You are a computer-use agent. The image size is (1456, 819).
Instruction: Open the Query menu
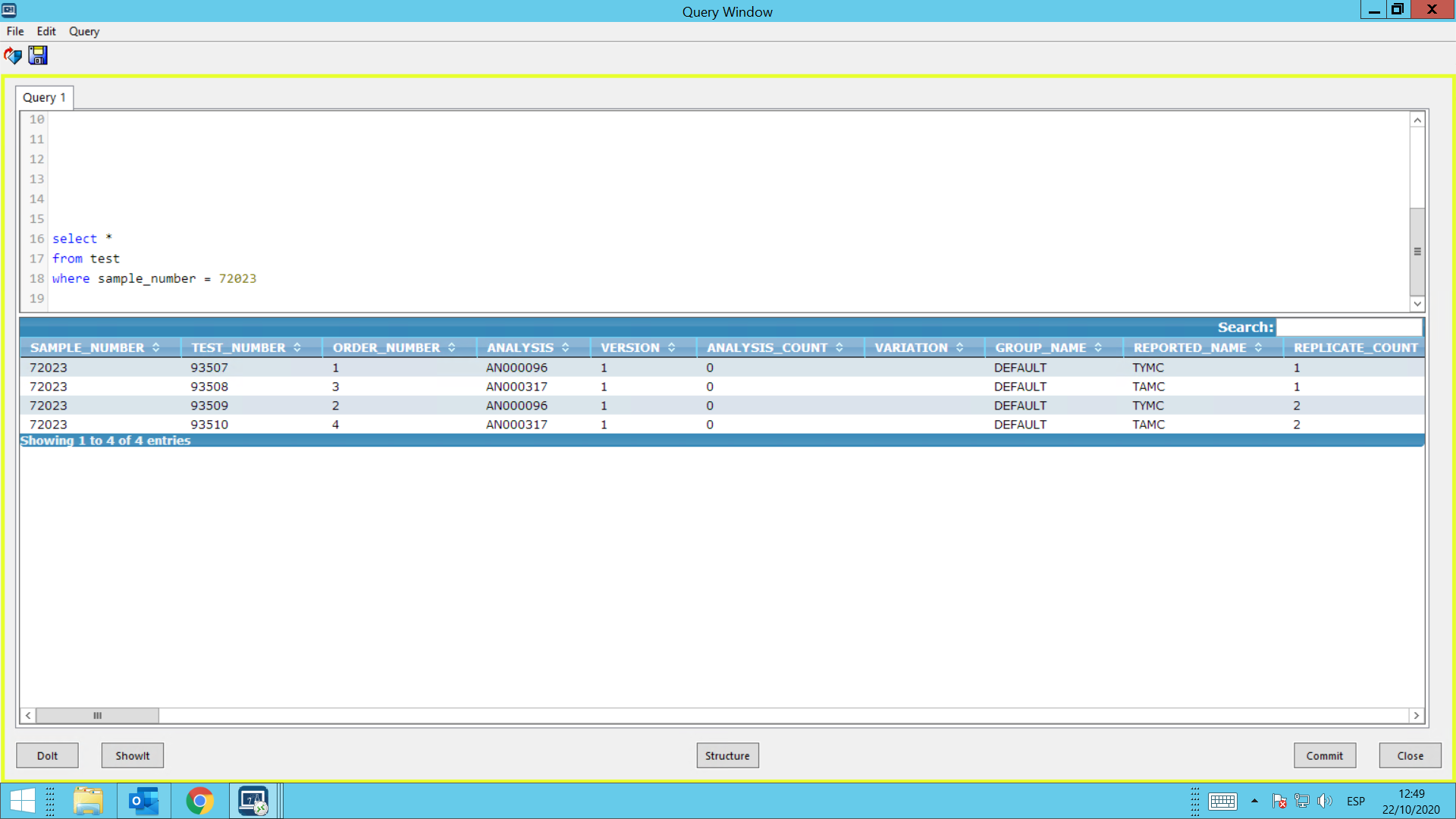pyautogui.click(x=84, y=31)
